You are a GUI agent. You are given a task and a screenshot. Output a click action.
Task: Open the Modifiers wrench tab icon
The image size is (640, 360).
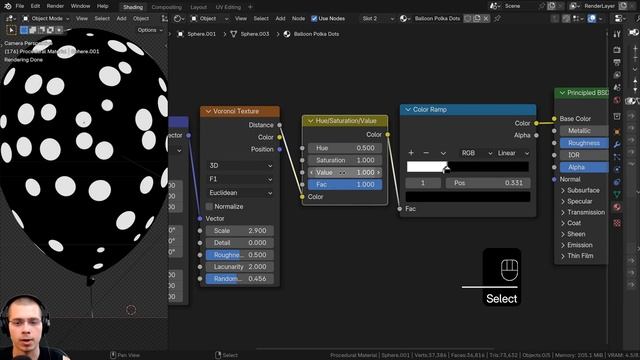coord(617,144)
